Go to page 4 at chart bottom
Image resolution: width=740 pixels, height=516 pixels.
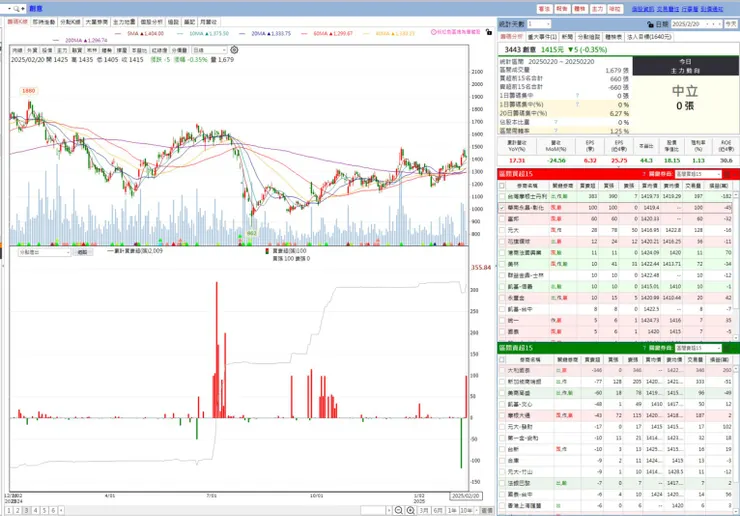pos(35,510)
